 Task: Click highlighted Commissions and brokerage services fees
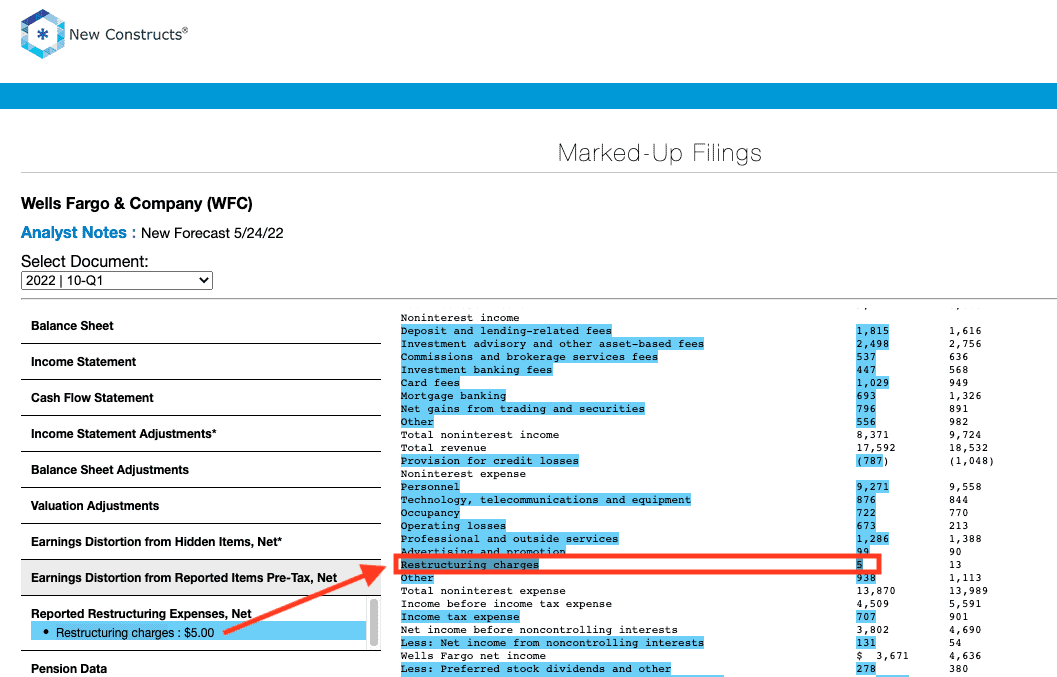[529, 357]
